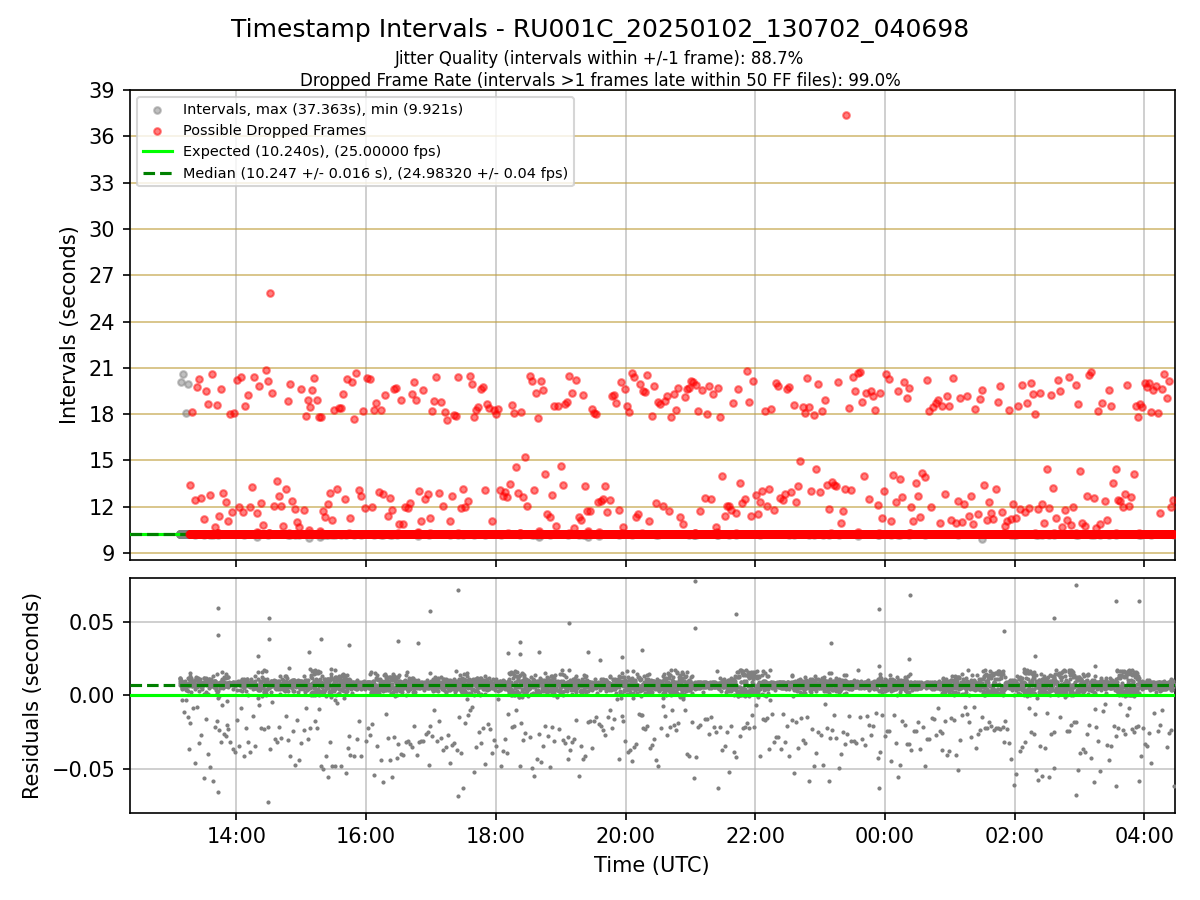
Task: Click the '00:00' x-axis tick label
Action: point(886,834)
